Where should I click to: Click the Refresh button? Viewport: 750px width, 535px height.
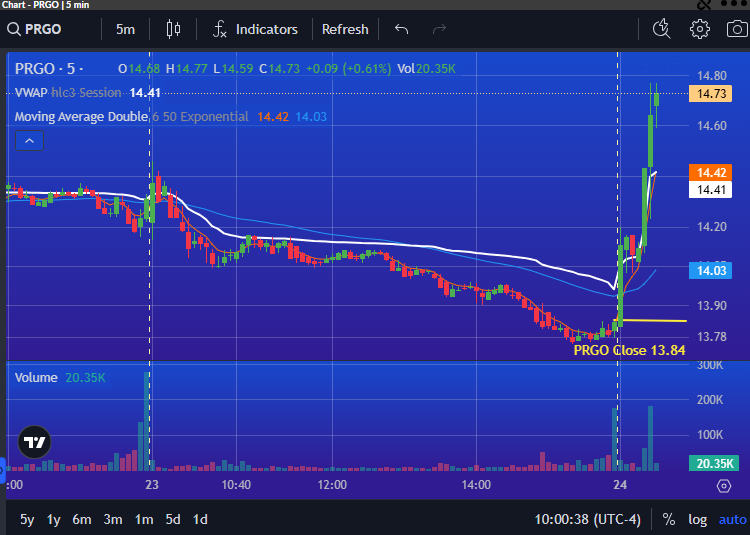click(345, 29)
